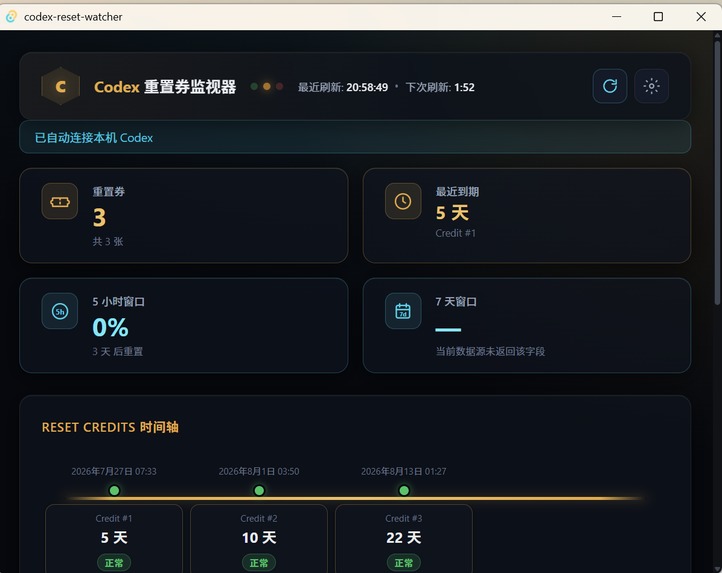This screenshot has width=722, height=573.
Task: Click the 共 3 张 text
Action: [x=108, y=241]
